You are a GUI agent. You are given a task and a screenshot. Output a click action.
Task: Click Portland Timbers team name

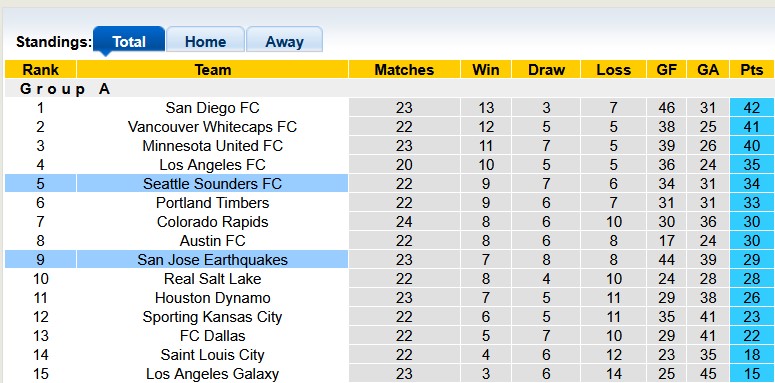coord(212,203)
